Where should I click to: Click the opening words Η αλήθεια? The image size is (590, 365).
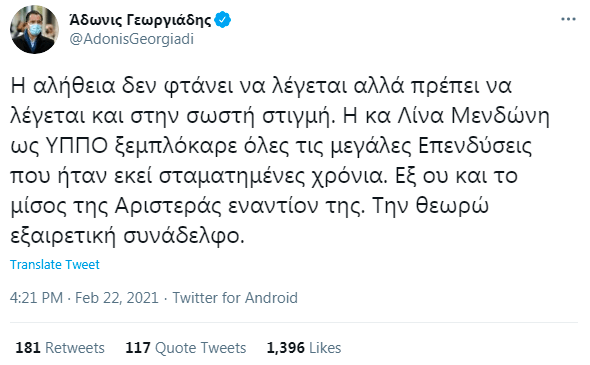click(62, 86)
